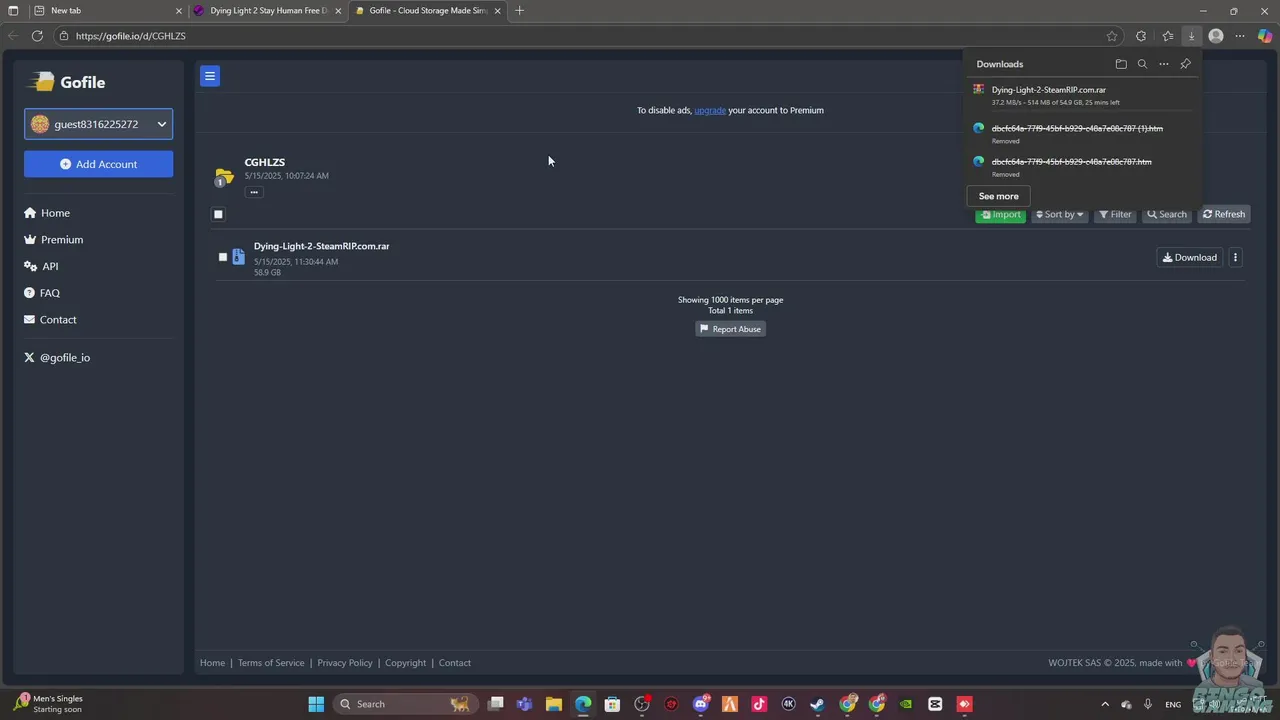Switch to Dying Light 2 Stay Human tab
This screenshot has height=720, width=1280.
(x=268, y=10)
